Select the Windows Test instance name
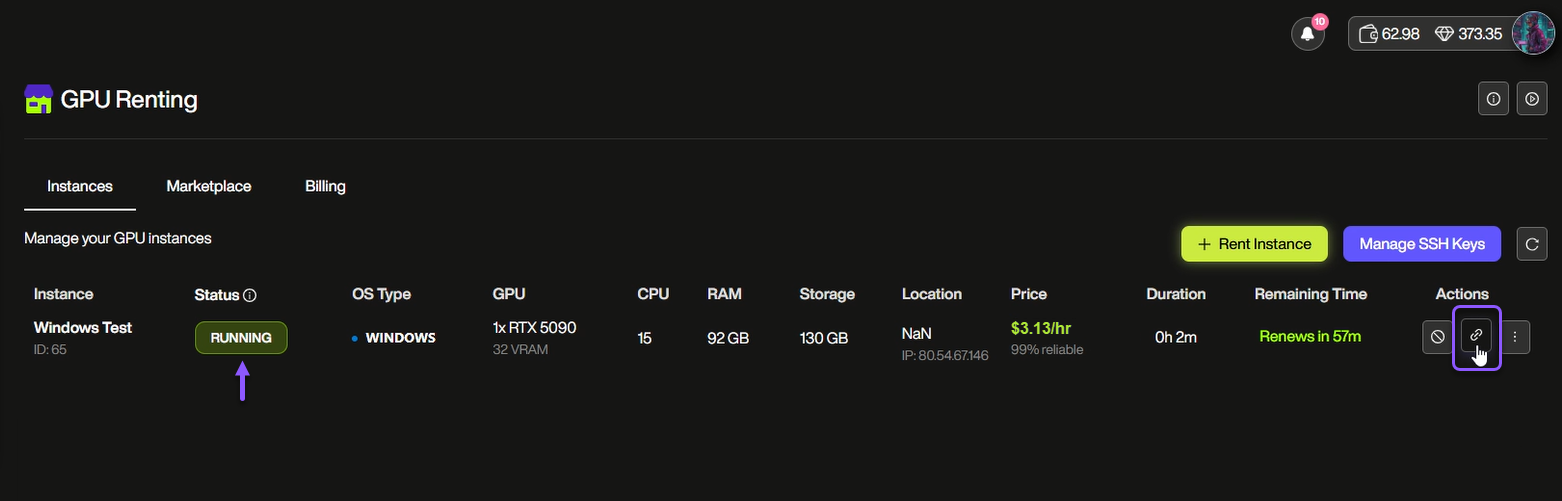 click(x=83, y=327)
